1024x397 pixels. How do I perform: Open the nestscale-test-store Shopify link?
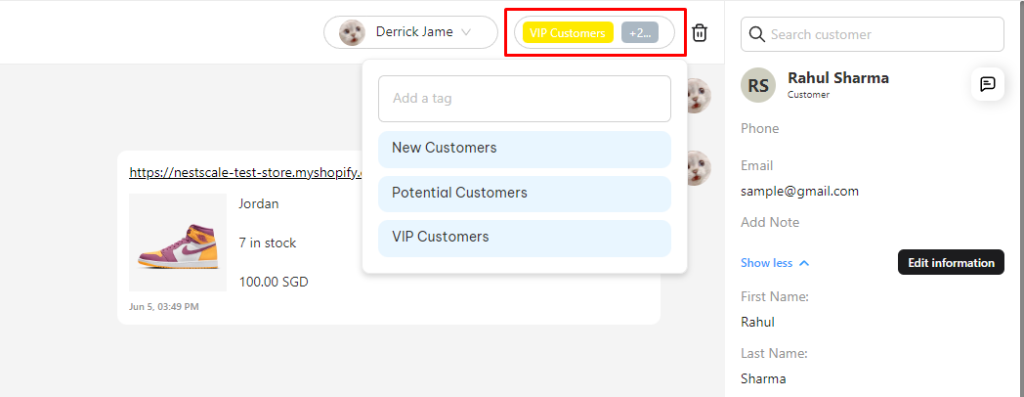(246, 172)
